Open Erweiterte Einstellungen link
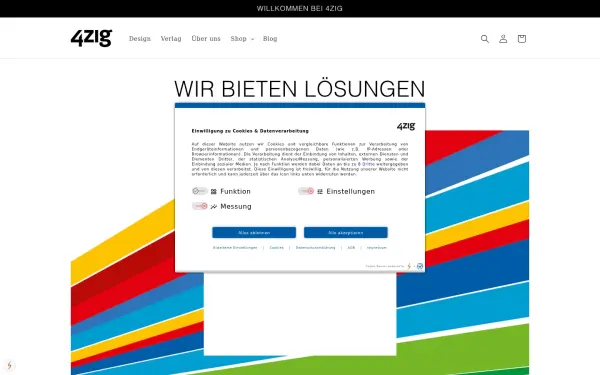 pos(235,248)
